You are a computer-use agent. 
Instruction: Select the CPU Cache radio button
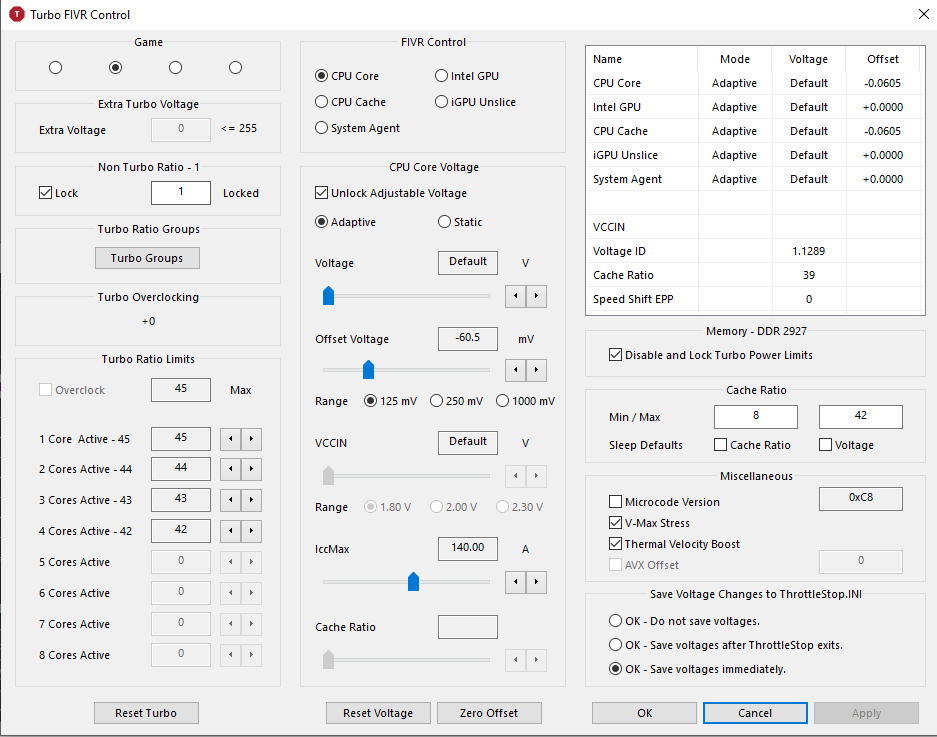pos(322,102)
